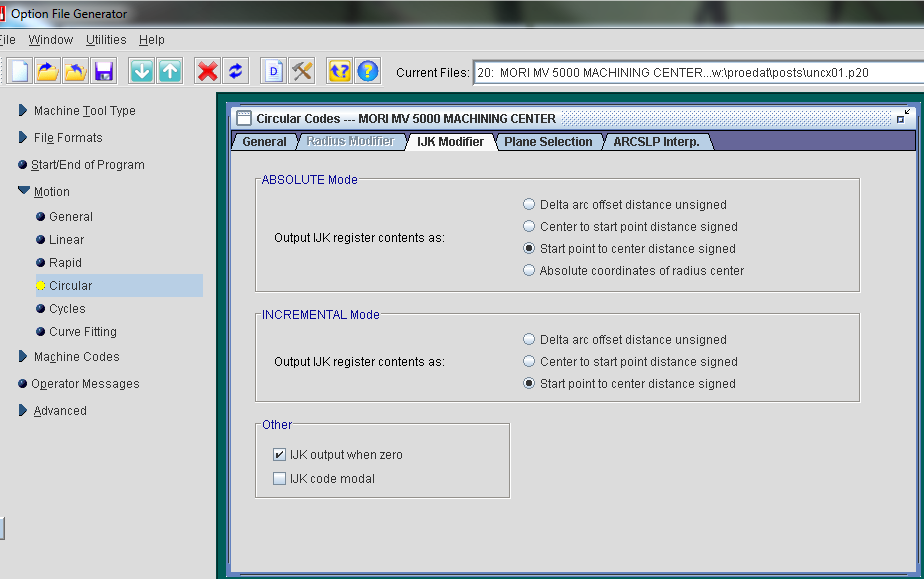
Task: Click the red X delete icon
Action: 207,71
